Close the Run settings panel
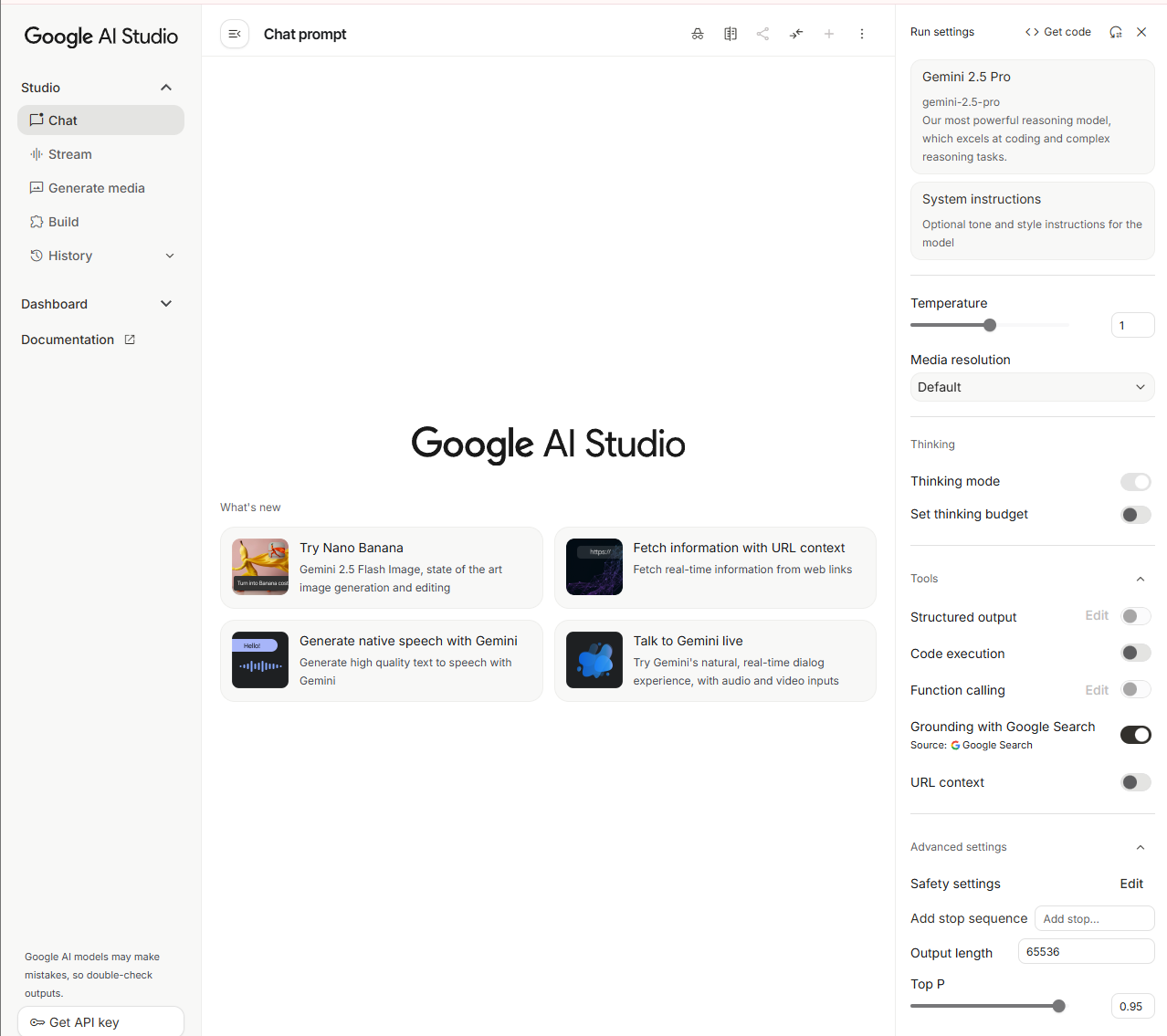Viewport: 1167px width, 1036px height. click(1141, 32)
